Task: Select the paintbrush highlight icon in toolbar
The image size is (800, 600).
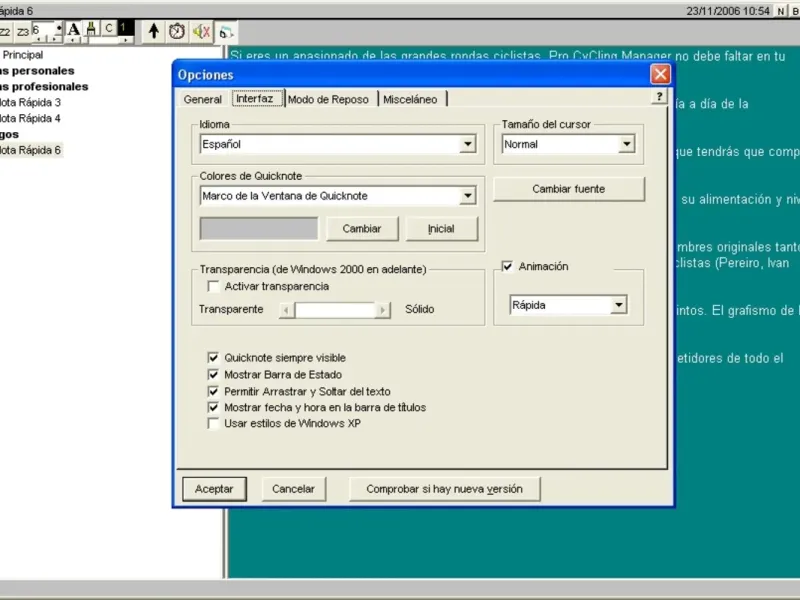Action: 92,30
